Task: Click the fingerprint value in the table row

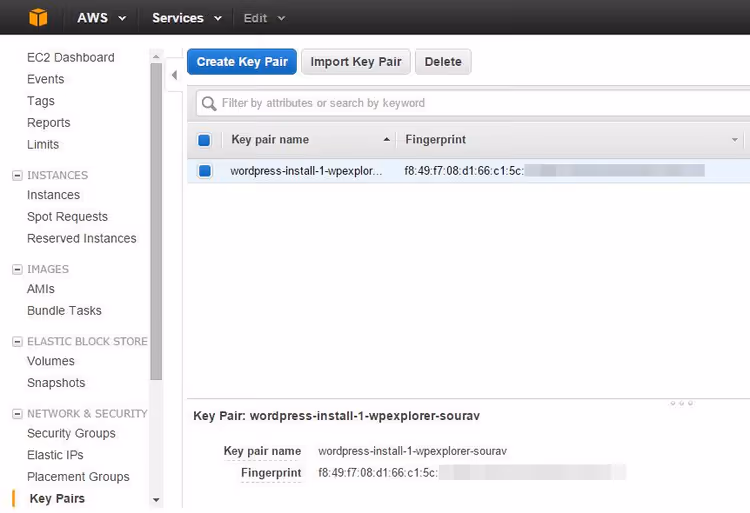Action: tap(554, 171)
